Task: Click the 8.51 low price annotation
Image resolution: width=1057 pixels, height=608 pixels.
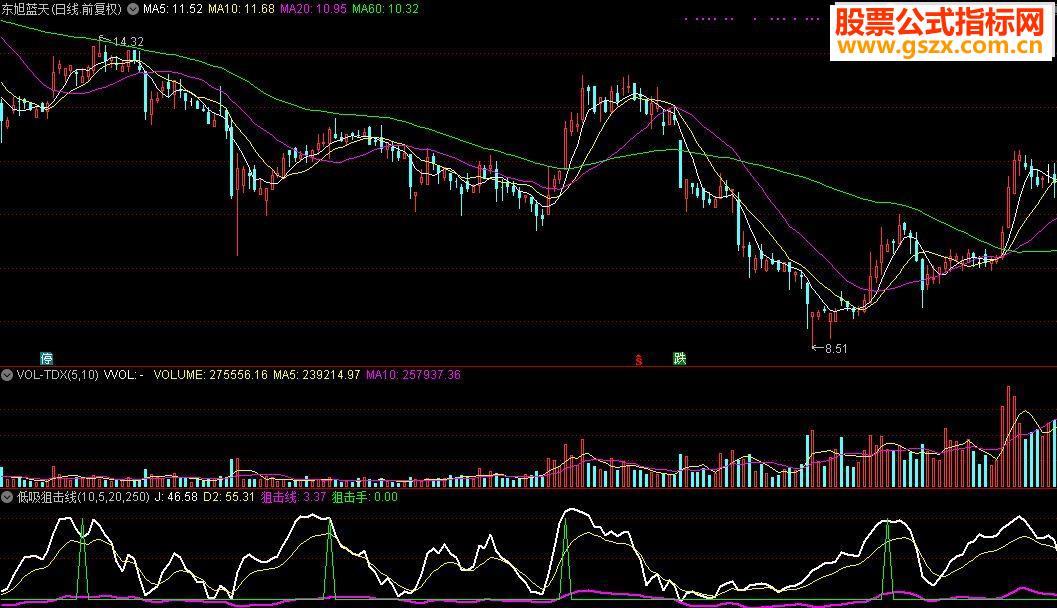Action: 836,348
